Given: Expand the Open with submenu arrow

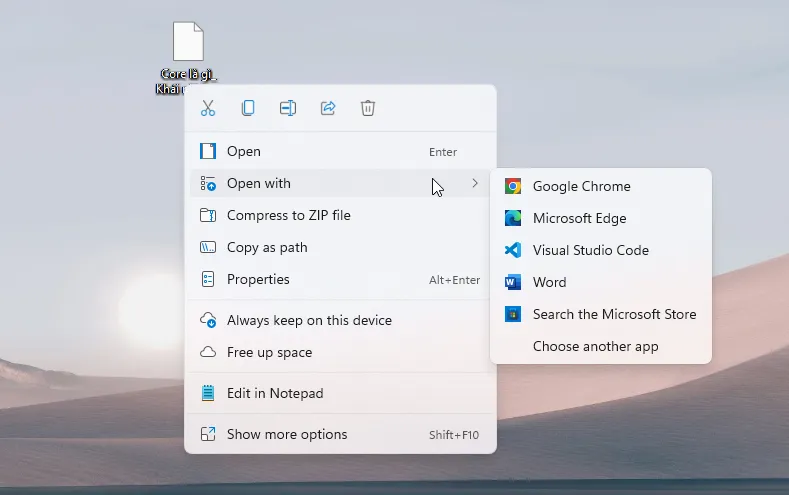Looking at the screenshot, I should point(475,183).
